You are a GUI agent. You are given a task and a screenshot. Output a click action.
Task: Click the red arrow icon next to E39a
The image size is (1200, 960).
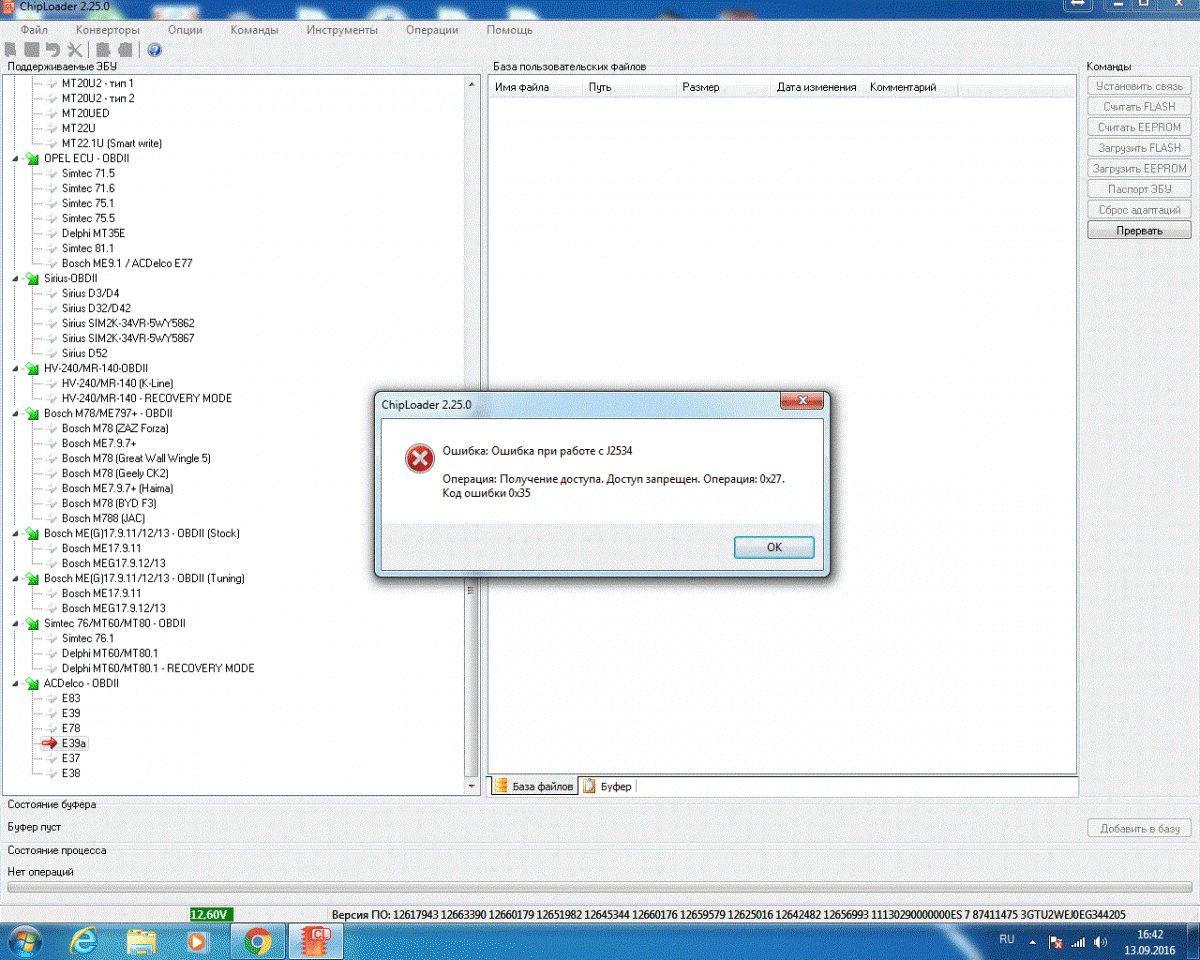[x=49, y=744]
